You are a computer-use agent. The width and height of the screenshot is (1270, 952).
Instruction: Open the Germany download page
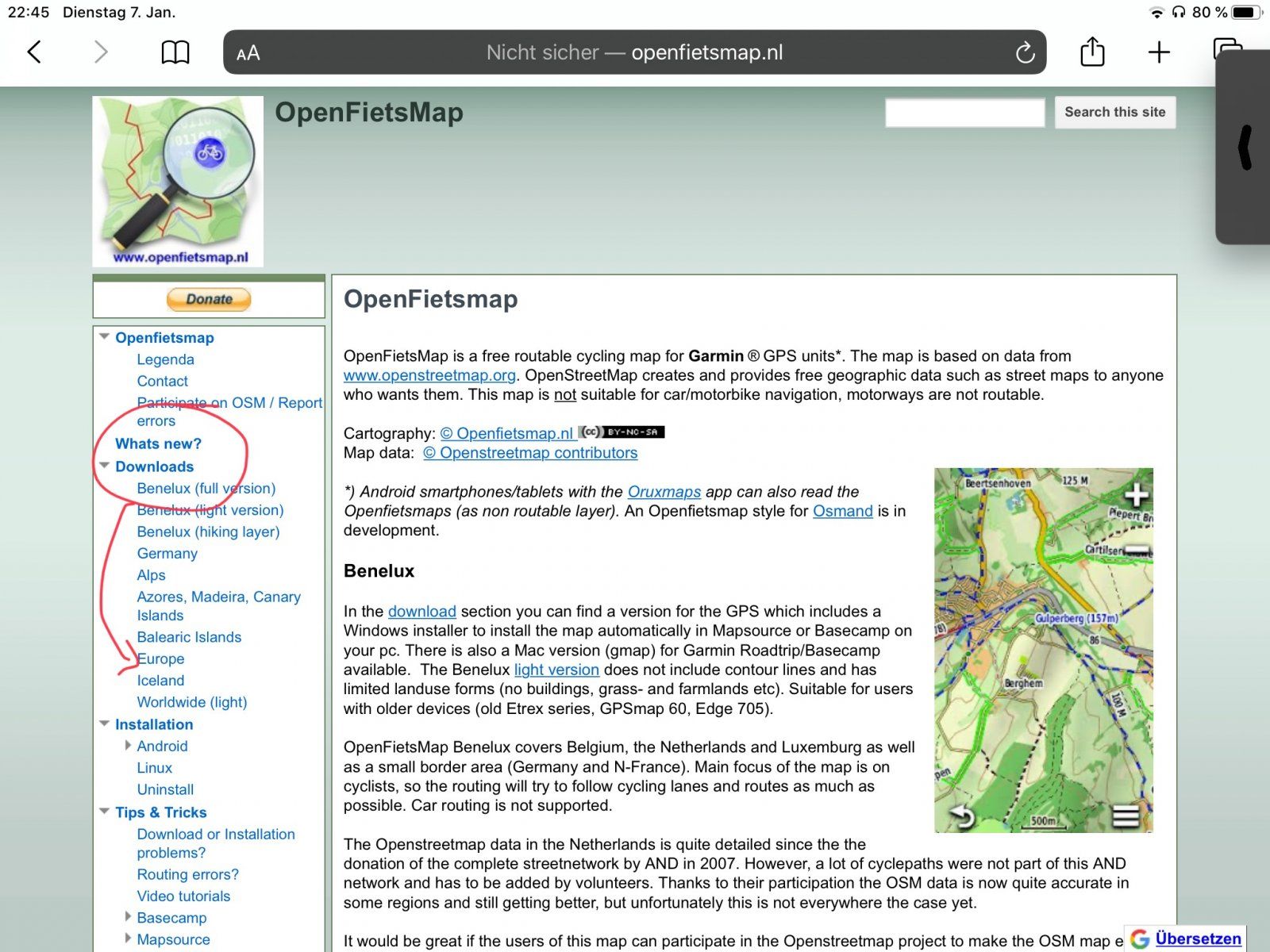click(x=167, y=553)
